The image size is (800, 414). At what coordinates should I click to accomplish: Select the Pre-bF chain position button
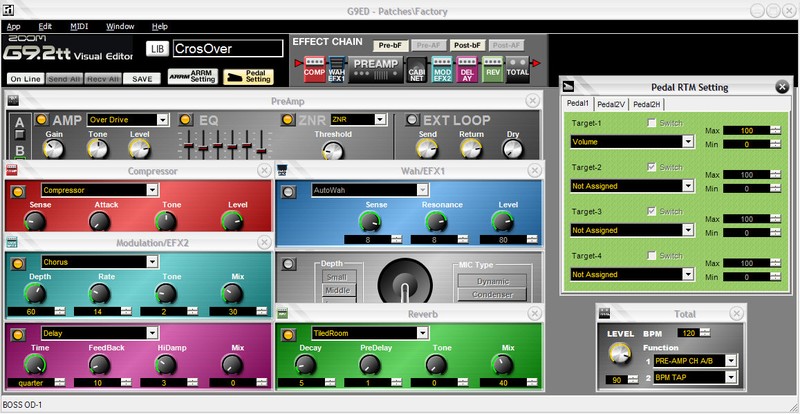pos(390,45)
